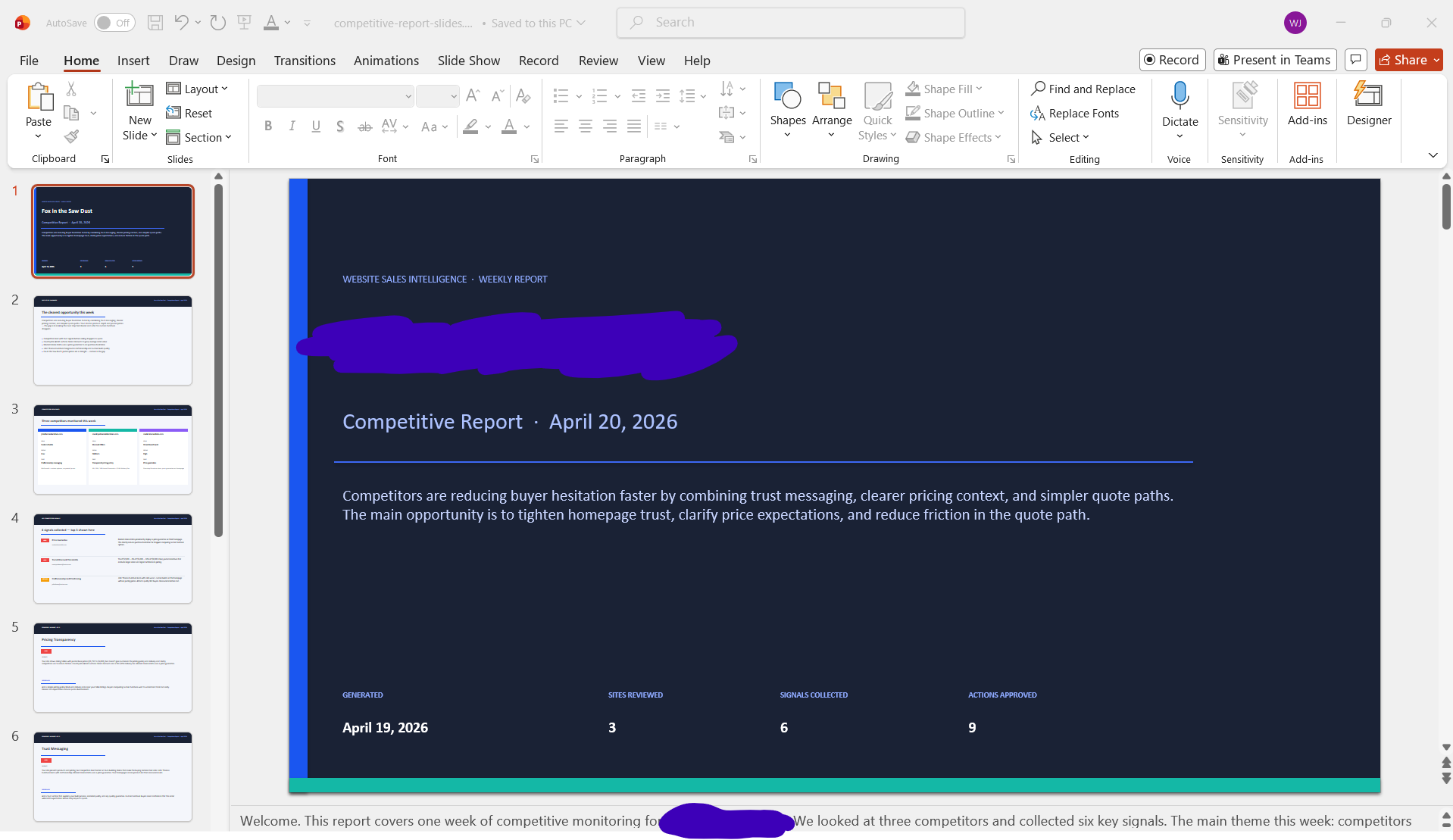Click the WJ account avatar
The height and width of the screenshot is (840, 1453).
[x=1295, y=23]
